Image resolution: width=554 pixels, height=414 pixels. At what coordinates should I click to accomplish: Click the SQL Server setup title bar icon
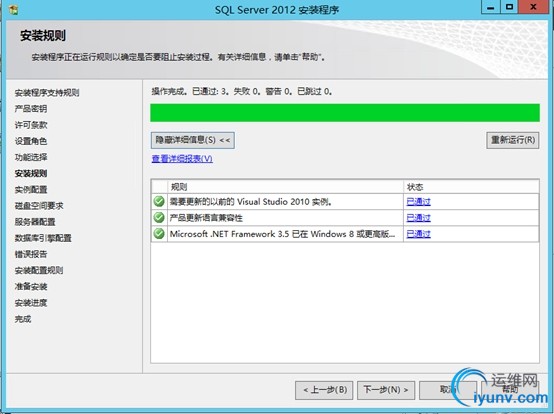[14, 10]
